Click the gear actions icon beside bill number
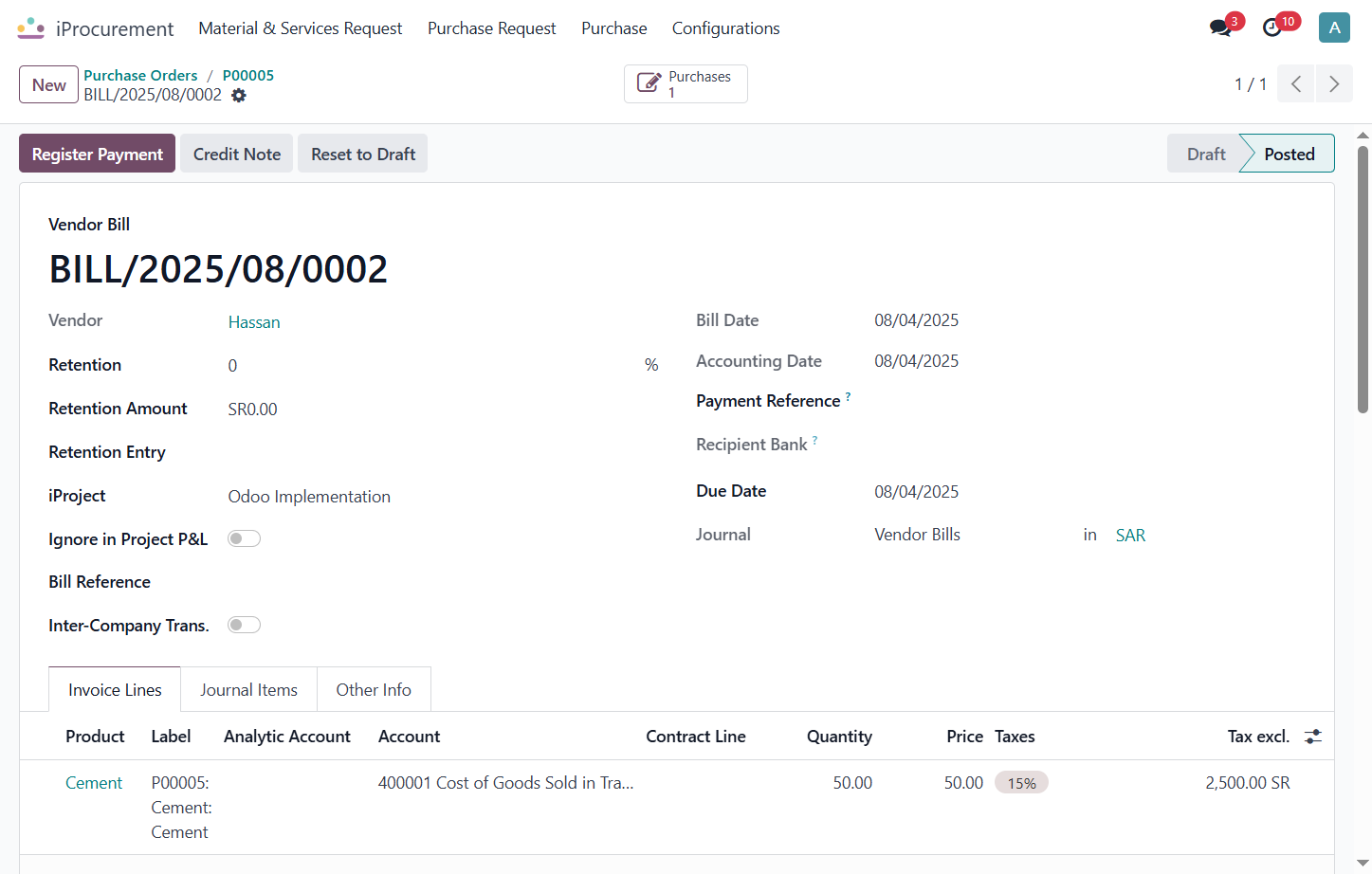This screenshot has height=874, width=1372. click(239, 96)
